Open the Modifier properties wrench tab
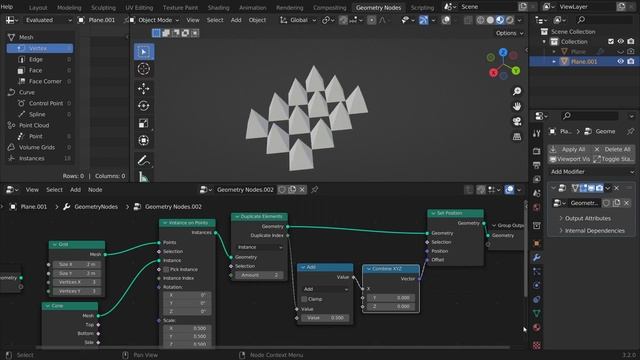Screen dimensions: 640x360 [537, 258]
